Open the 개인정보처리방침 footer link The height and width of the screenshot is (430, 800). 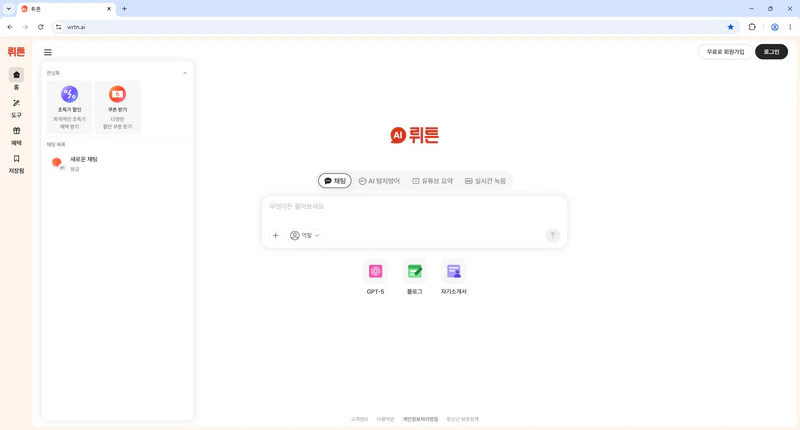tap(420, 419)
